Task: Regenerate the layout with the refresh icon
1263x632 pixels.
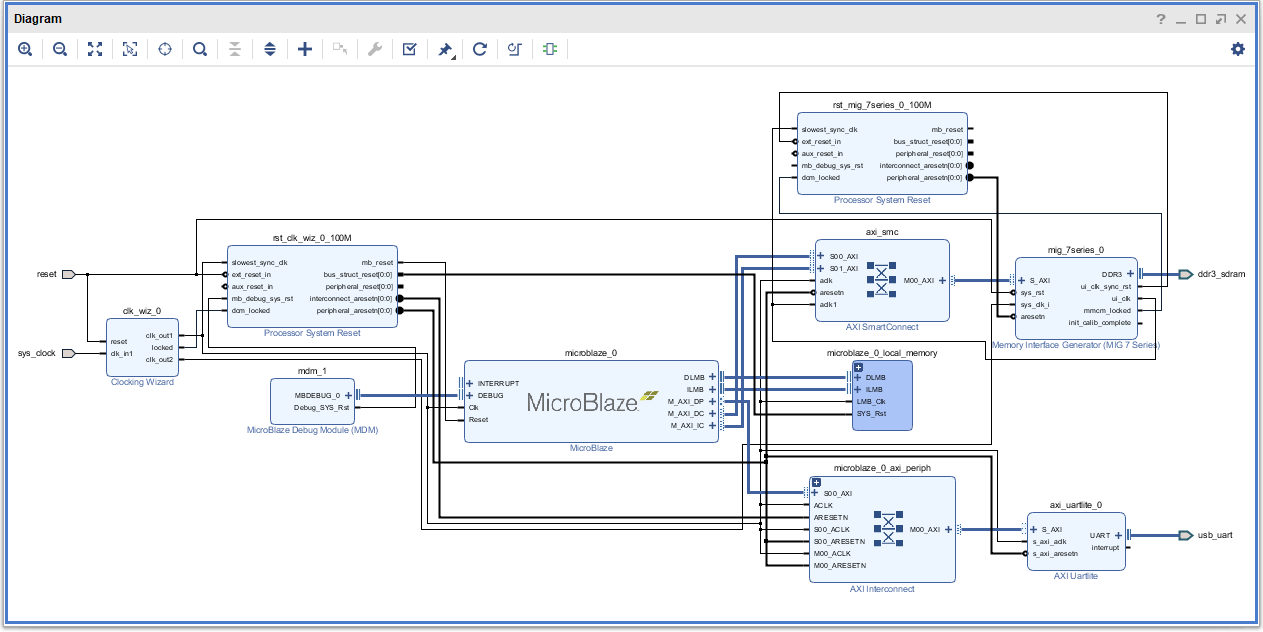Action: click(x=480, y=49)
